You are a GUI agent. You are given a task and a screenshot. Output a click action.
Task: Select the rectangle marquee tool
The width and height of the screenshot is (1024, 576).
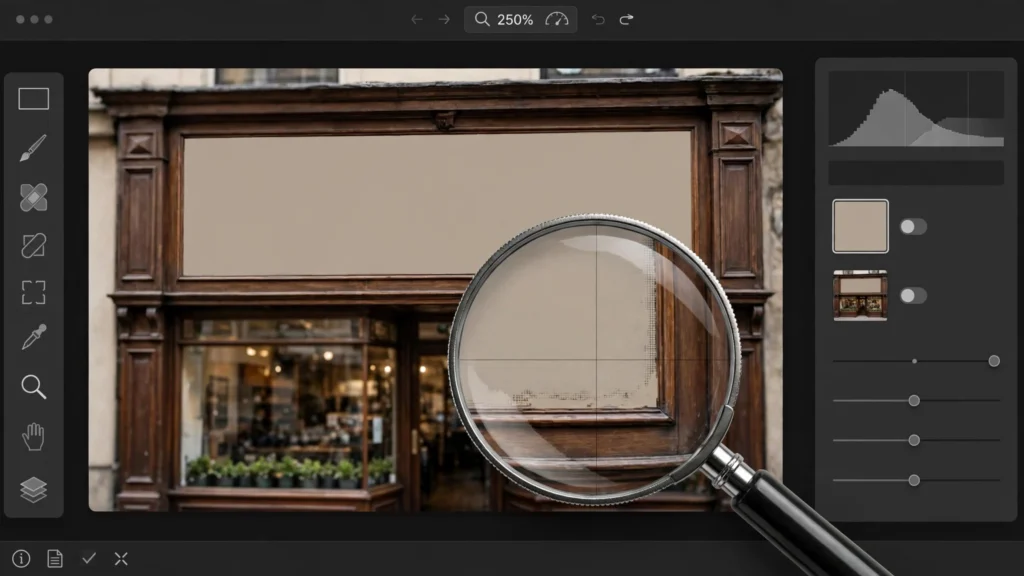tap(33, 99)
